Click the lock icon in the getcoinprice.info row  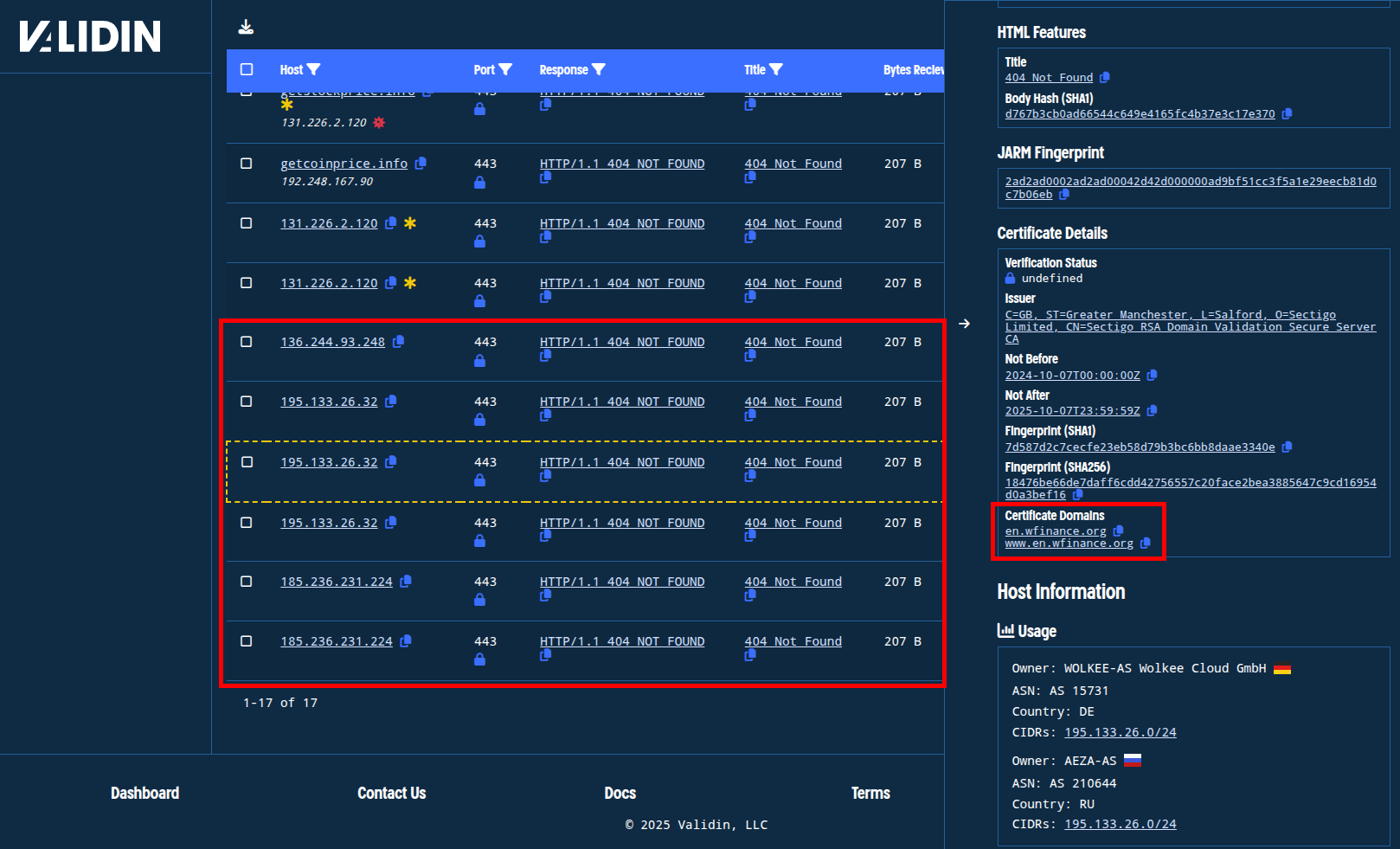tap(479, 183)
